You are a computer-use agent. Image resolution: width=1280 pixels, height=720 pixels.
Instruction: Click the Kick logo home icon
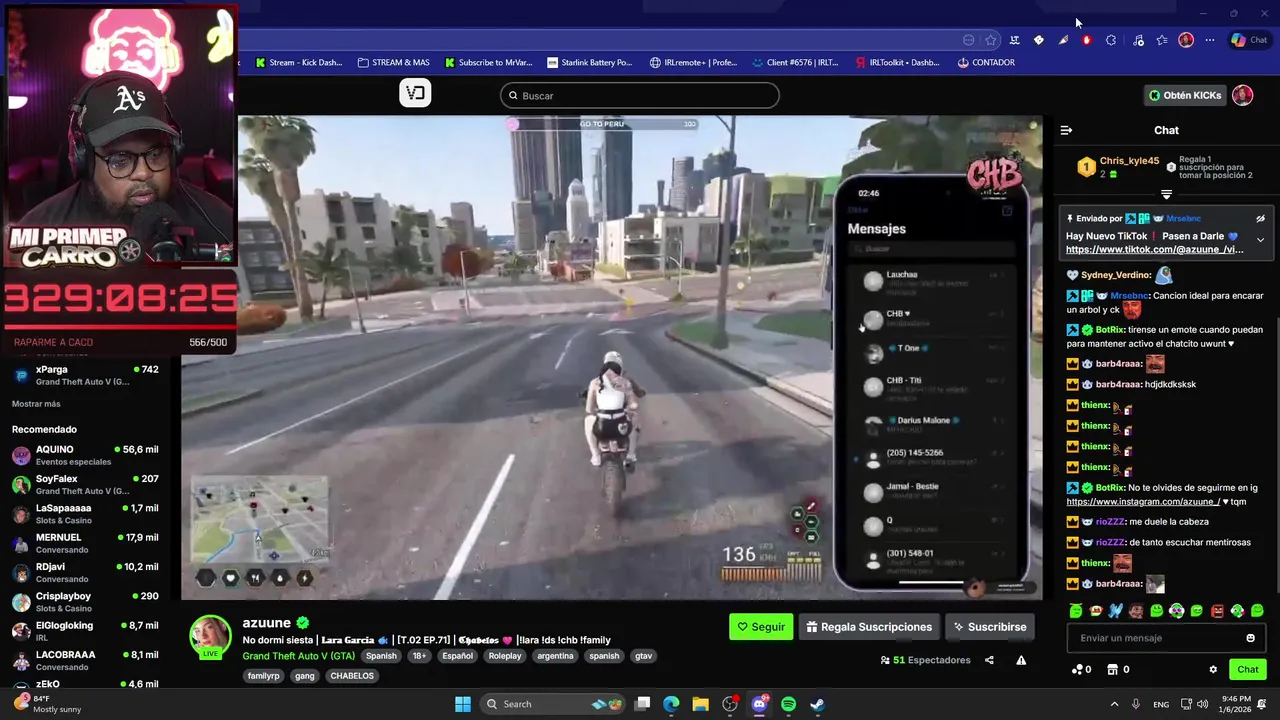tap(415, 93)
